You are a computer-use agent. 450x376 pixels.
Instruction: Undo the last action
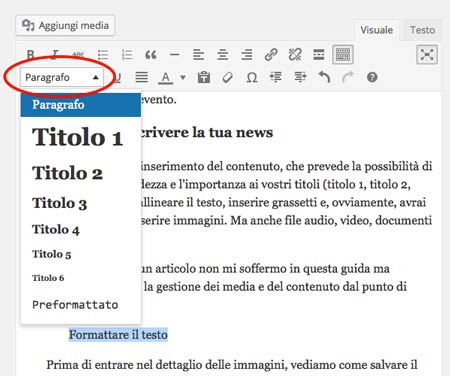click(x=324, y=77)
